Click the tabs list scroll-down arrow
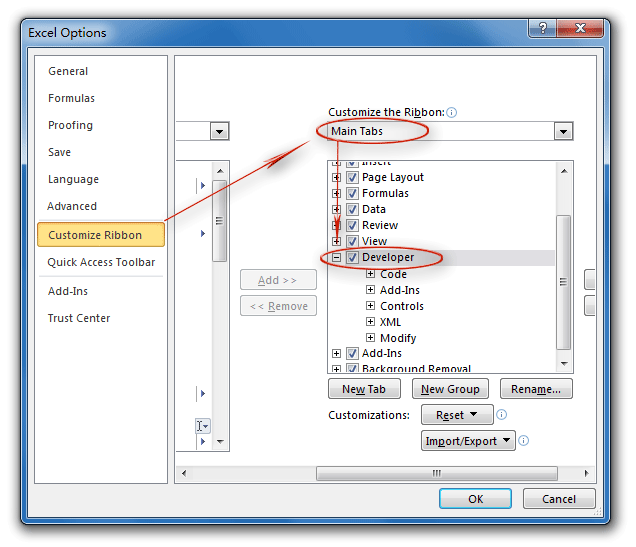Image resolution: width=636 pixels, height=547 pixels. [564, 363]
